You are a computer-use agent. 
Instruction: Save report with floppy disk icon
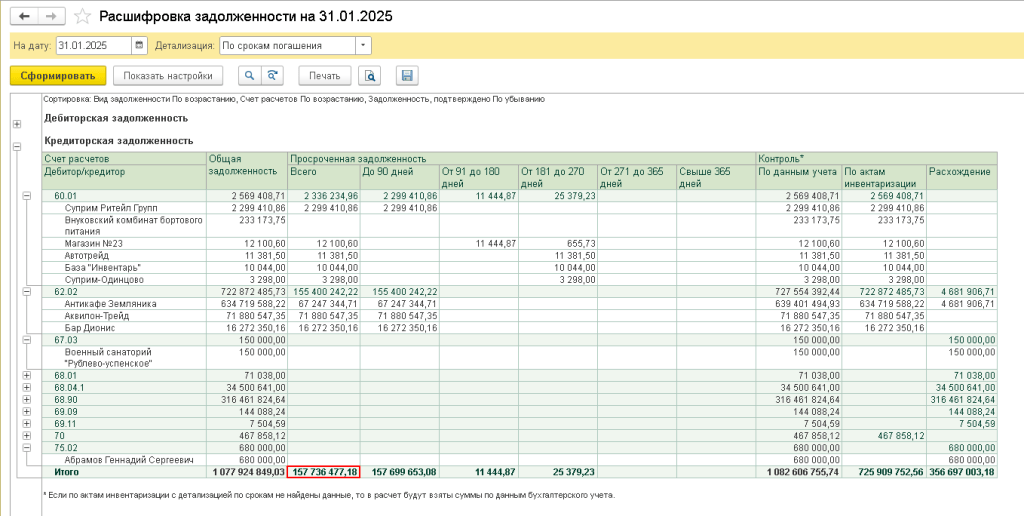406,75
